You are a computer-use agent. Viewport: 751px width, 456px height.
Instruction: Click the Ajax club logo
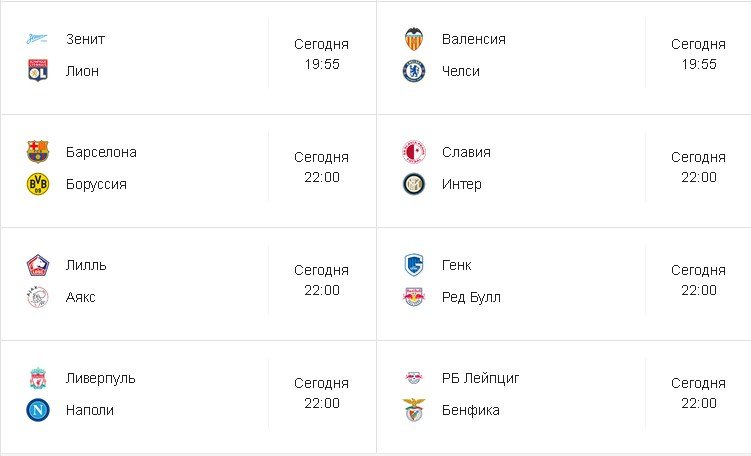[x=38, y=297]
